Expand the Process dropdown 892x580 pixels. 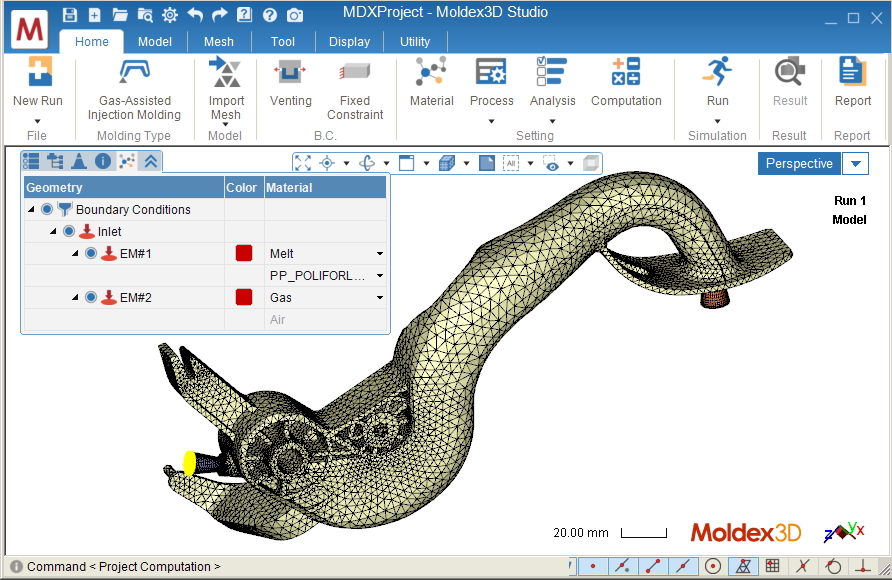click(492, 121)
